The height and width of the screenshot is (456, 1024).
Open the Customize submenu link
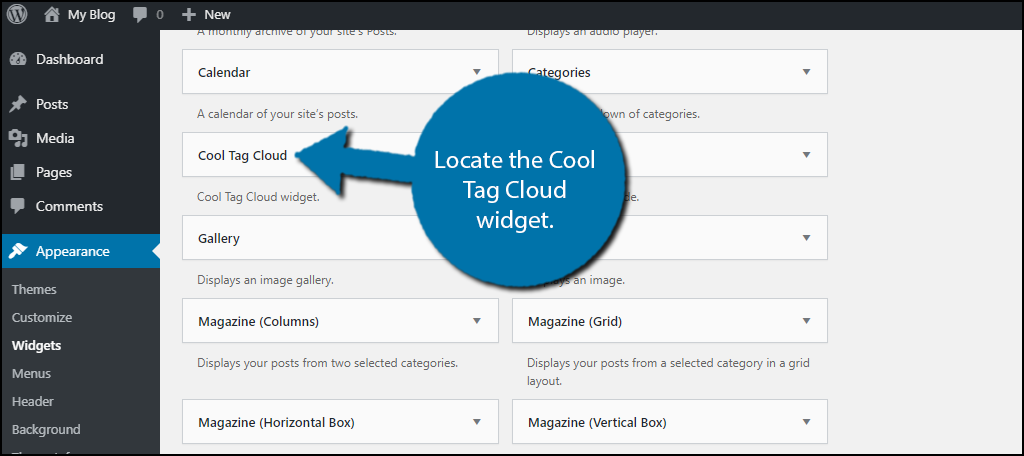coord(42,318)
